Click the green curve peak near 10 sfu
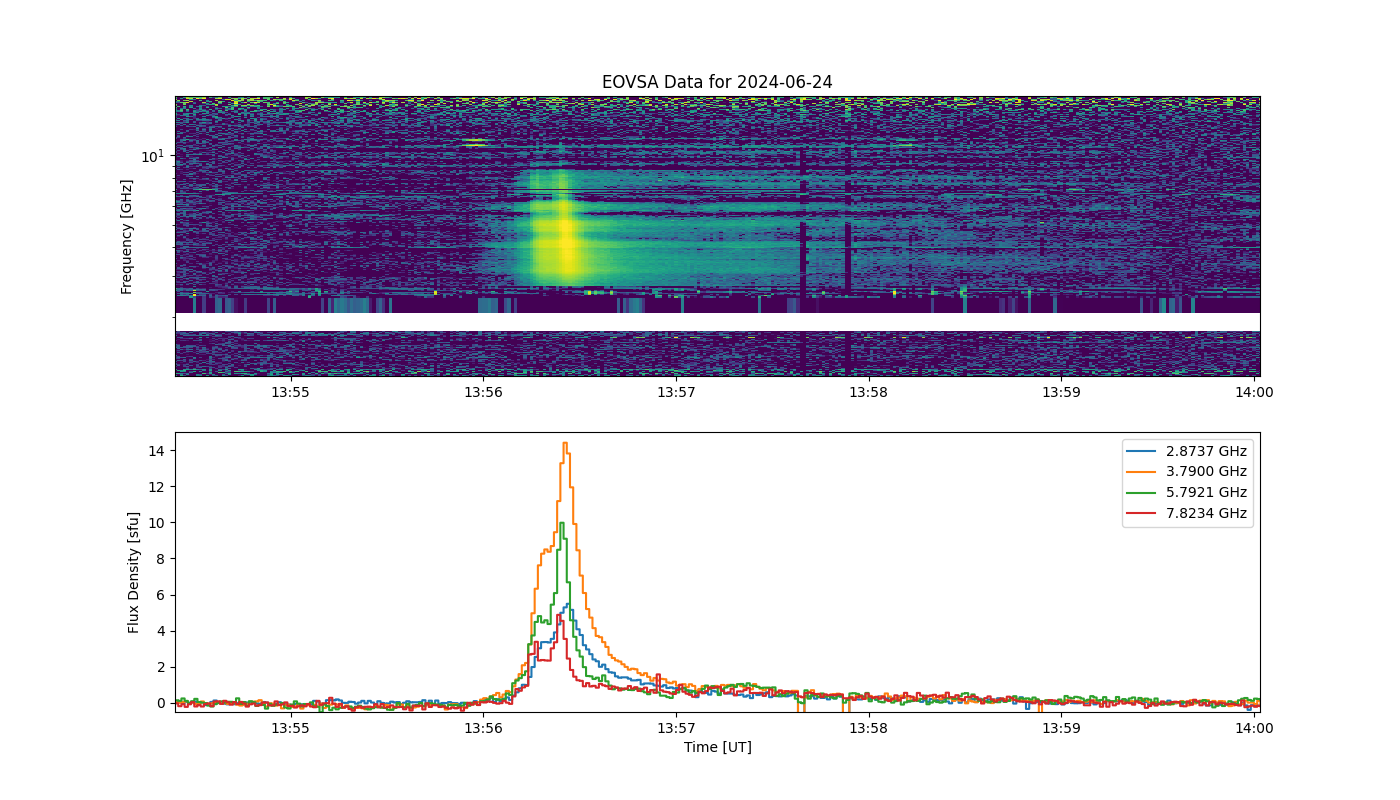 click(562, 523)
